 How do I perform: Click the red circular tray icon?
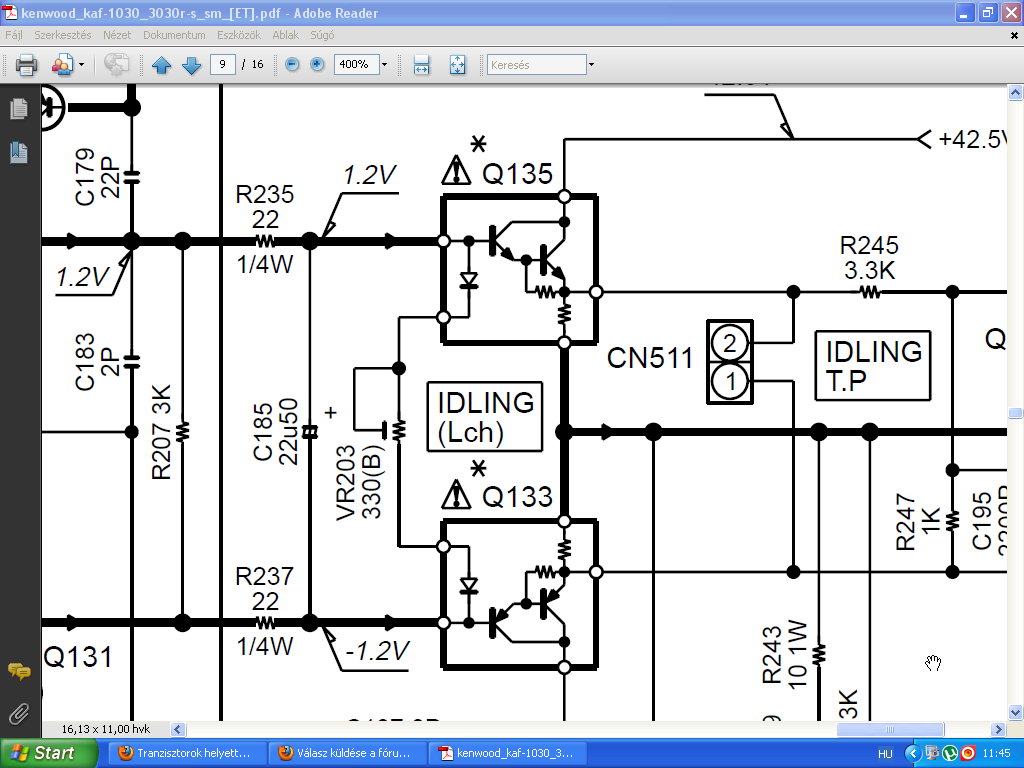968,754
